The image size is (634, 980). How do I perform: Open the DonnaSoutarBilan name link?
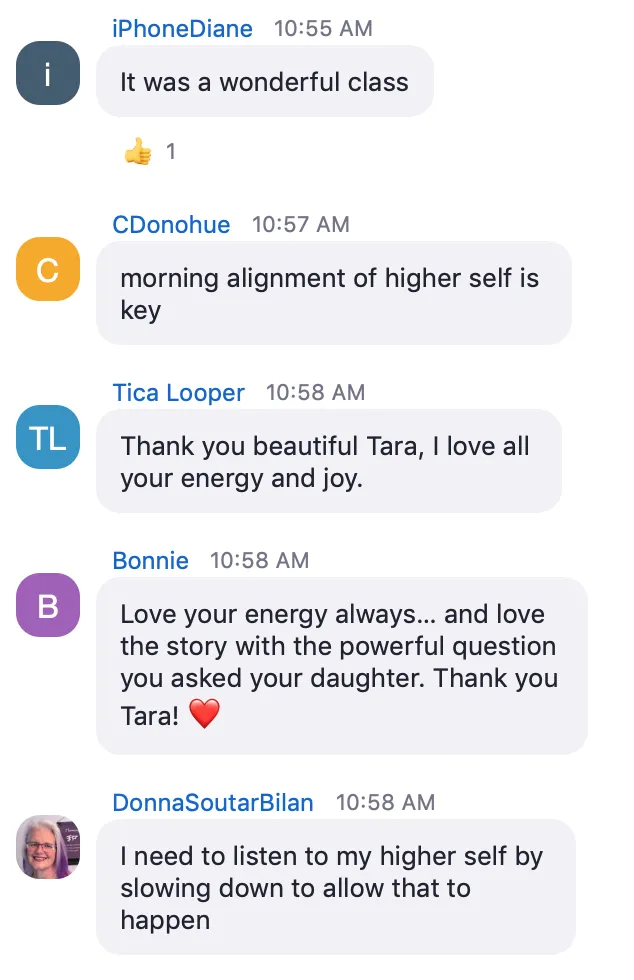tap(213, 802)
